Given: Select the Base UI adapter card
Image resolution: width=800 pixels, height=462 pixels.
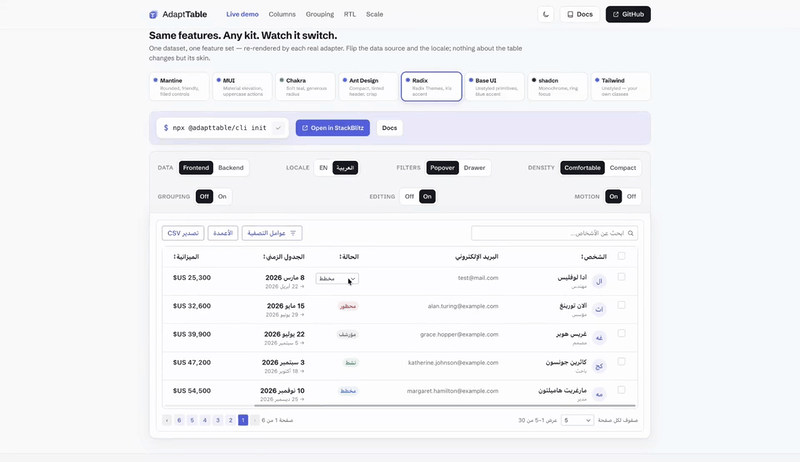Looking at the screenshot, I should [x=494, y=87].
